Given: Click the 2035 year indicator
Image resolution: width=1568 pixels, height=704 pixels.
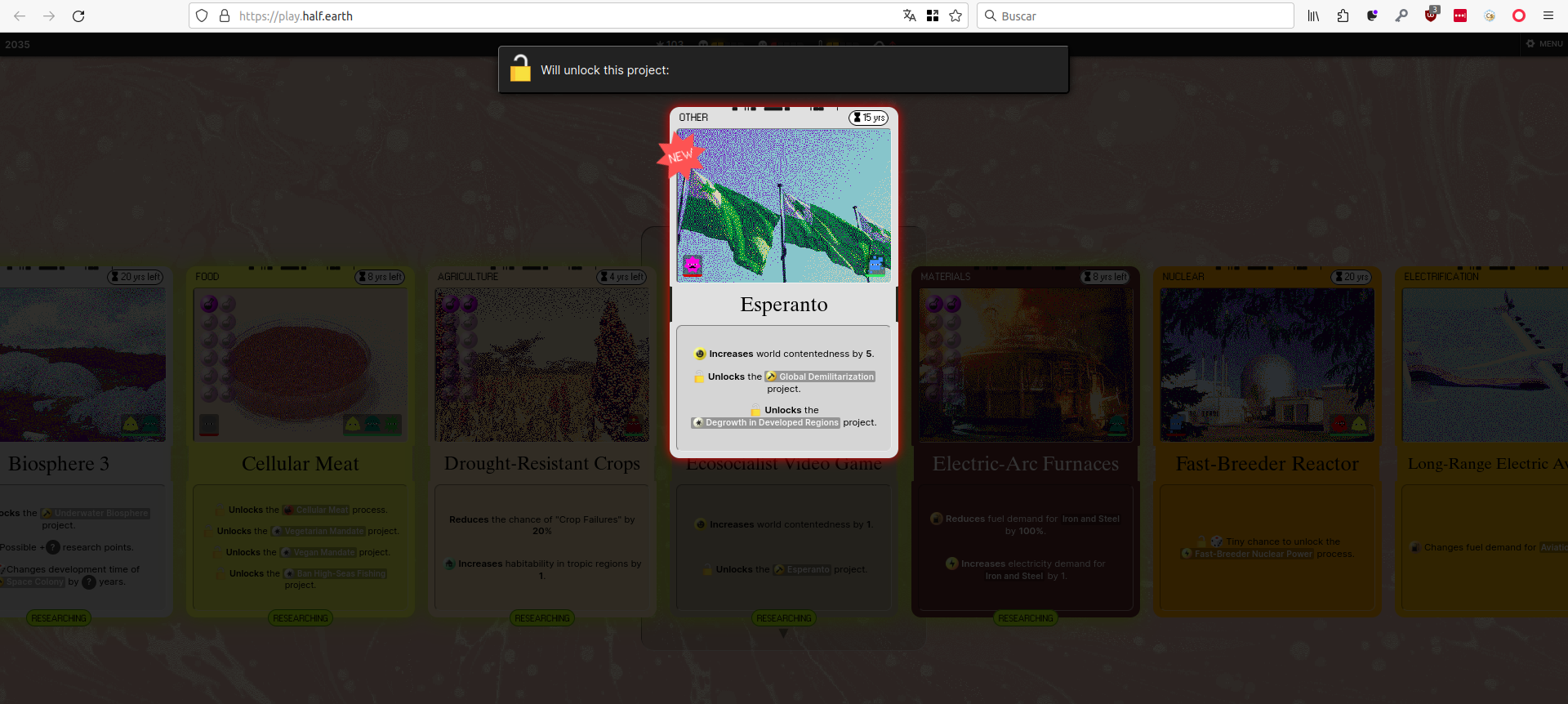Looking at the screenshot, I should pos(17,44).
